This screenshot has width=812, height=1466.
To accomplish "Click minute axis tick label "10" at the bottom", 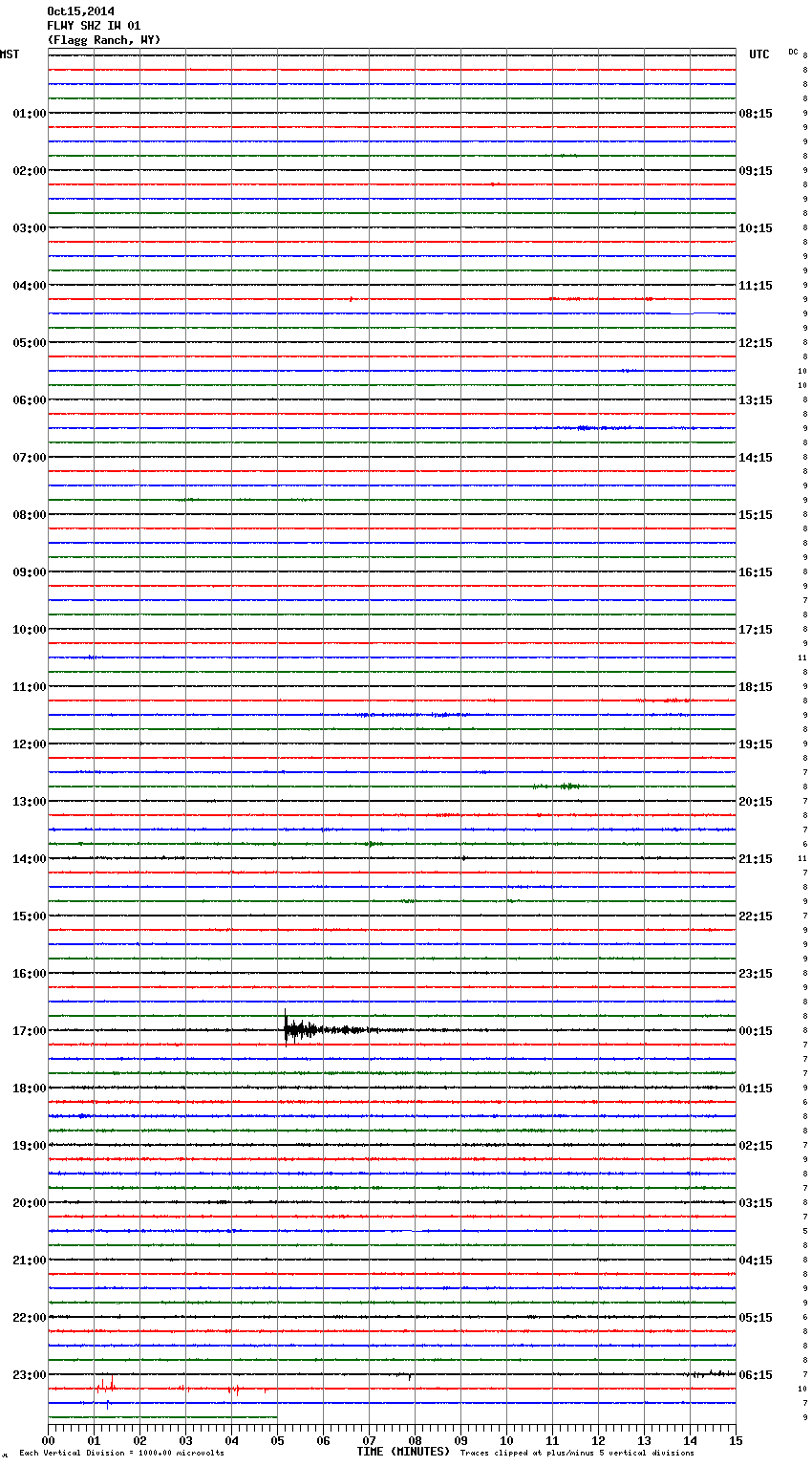I will 506,1440.
